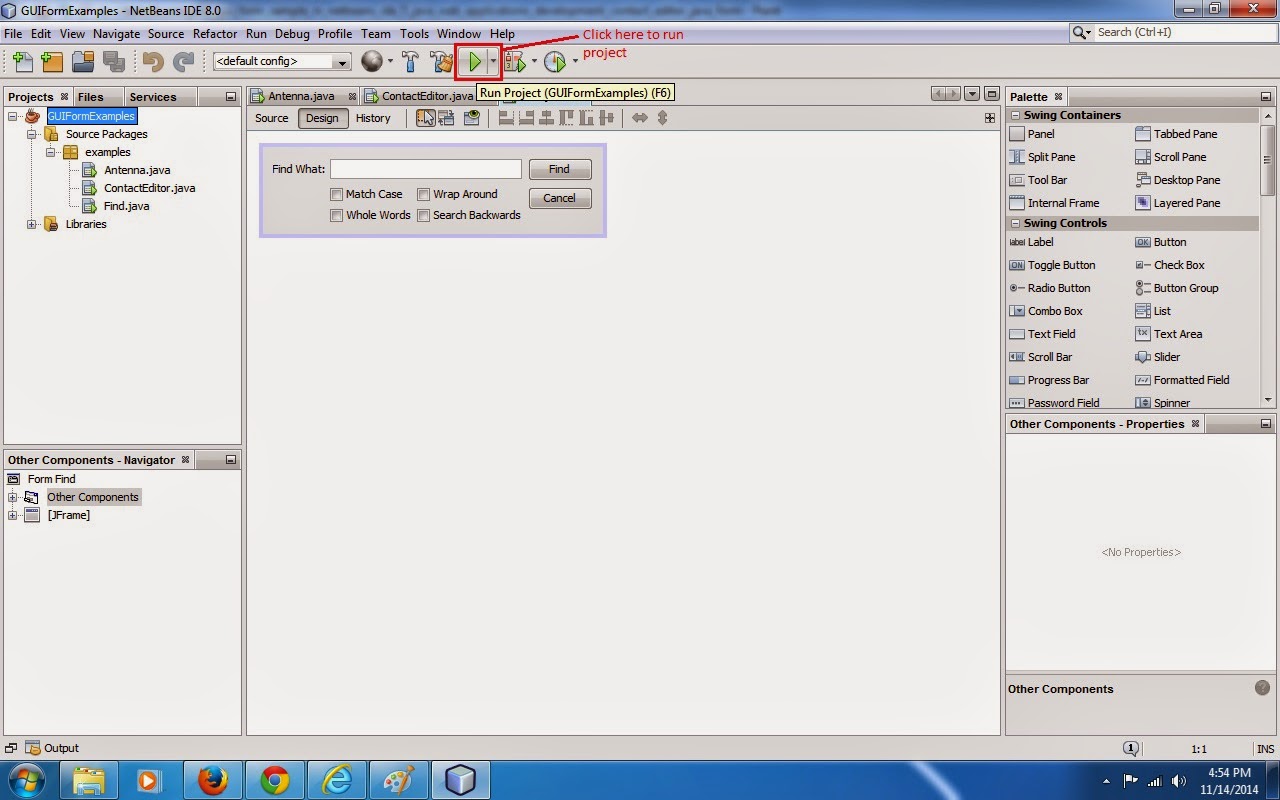Pick Toggle Button component in Palette
This screenshot has height=800, width=1280.
pos(1052,265)
